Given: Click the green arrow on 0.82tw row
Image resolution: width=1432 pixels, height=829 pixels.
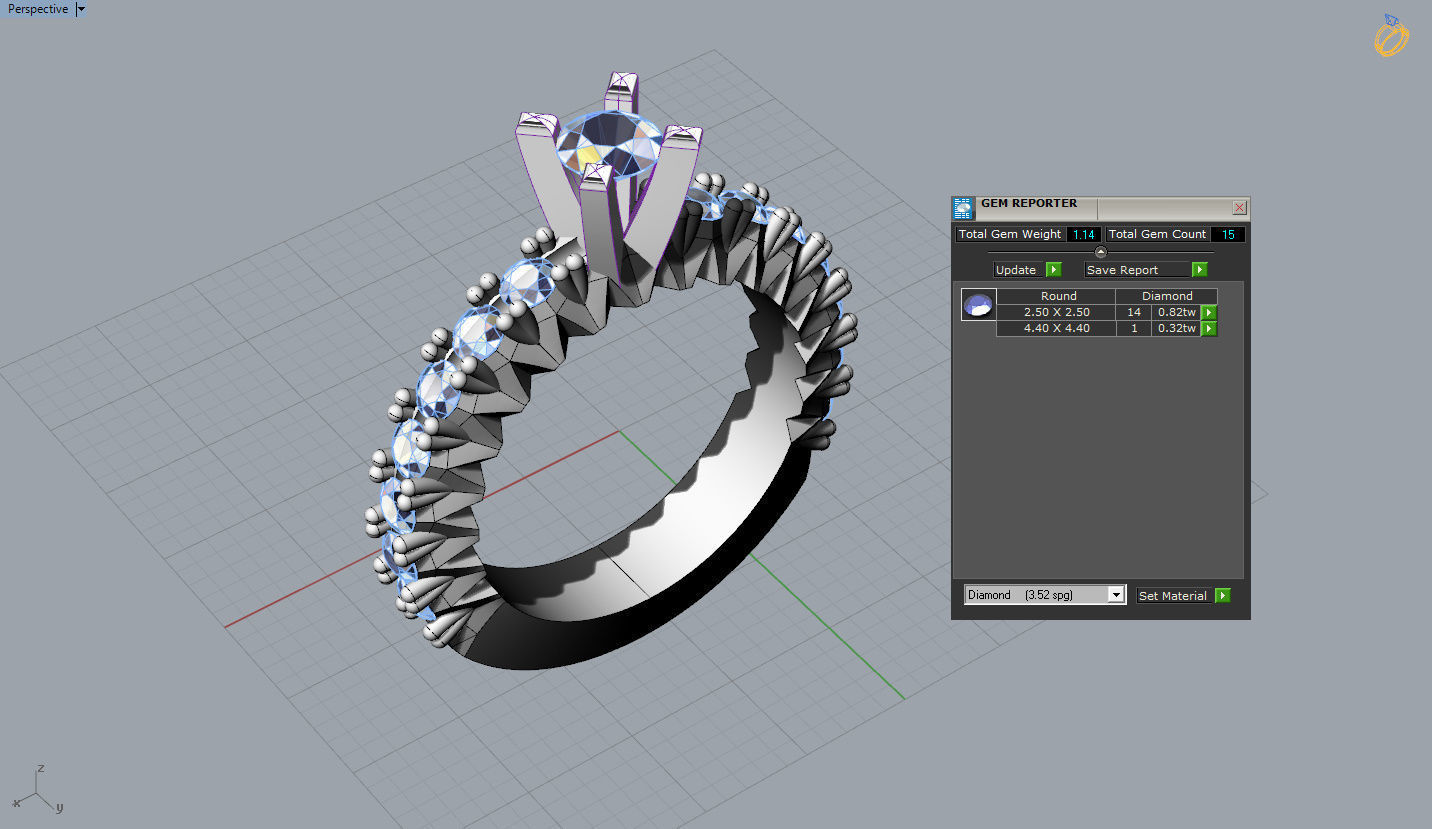Looking at the screenshot, I should [1209, 312].
